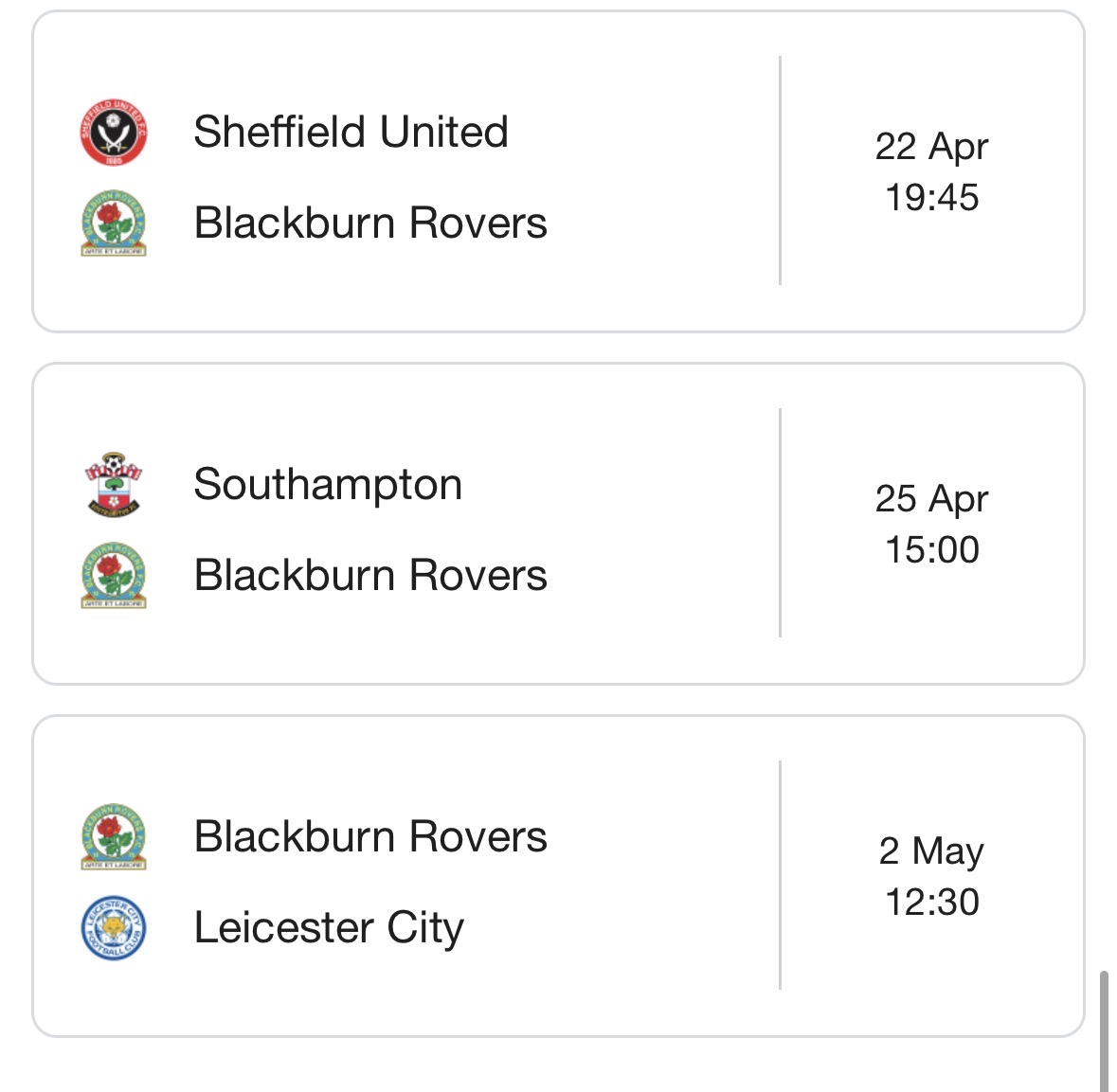
Task: Open the Southampton team name
Action: click(328, 484)
